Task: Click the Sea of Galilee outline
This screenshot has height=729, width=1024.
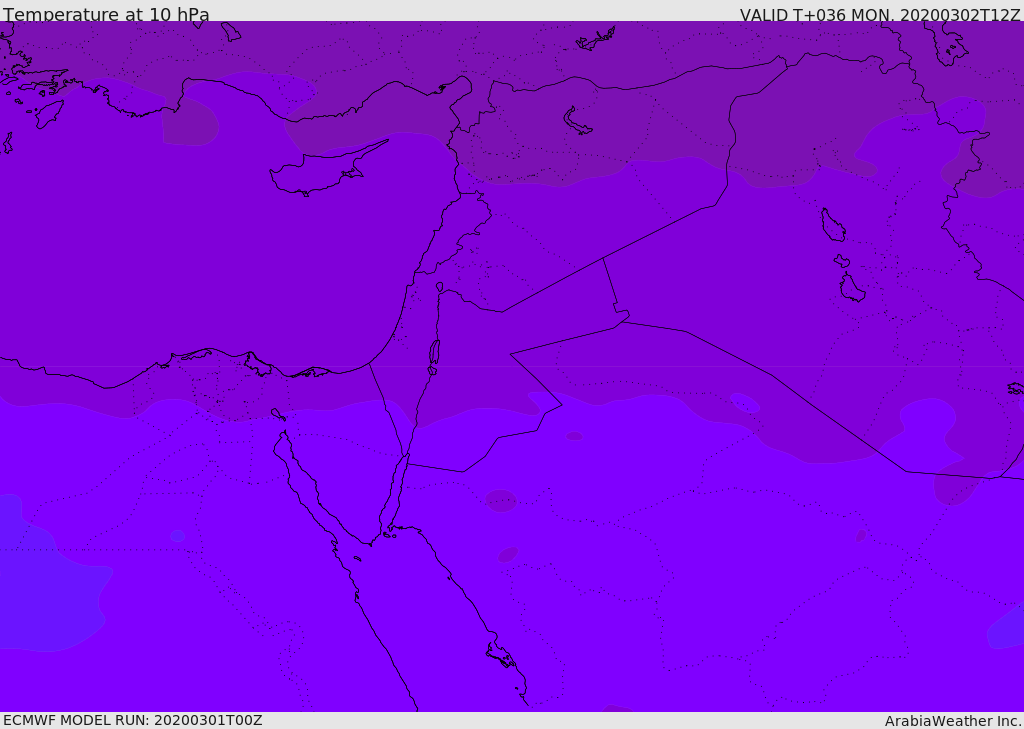Action: 440,287
